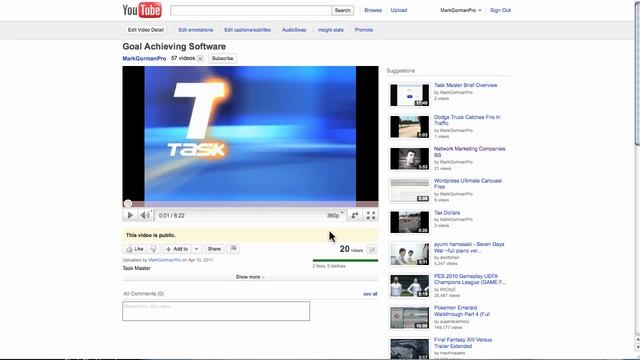This screenshot has height=360, width=640.
Task: Expand the 57 videos dropdown arrow
Action: click(x=200, y=58)
